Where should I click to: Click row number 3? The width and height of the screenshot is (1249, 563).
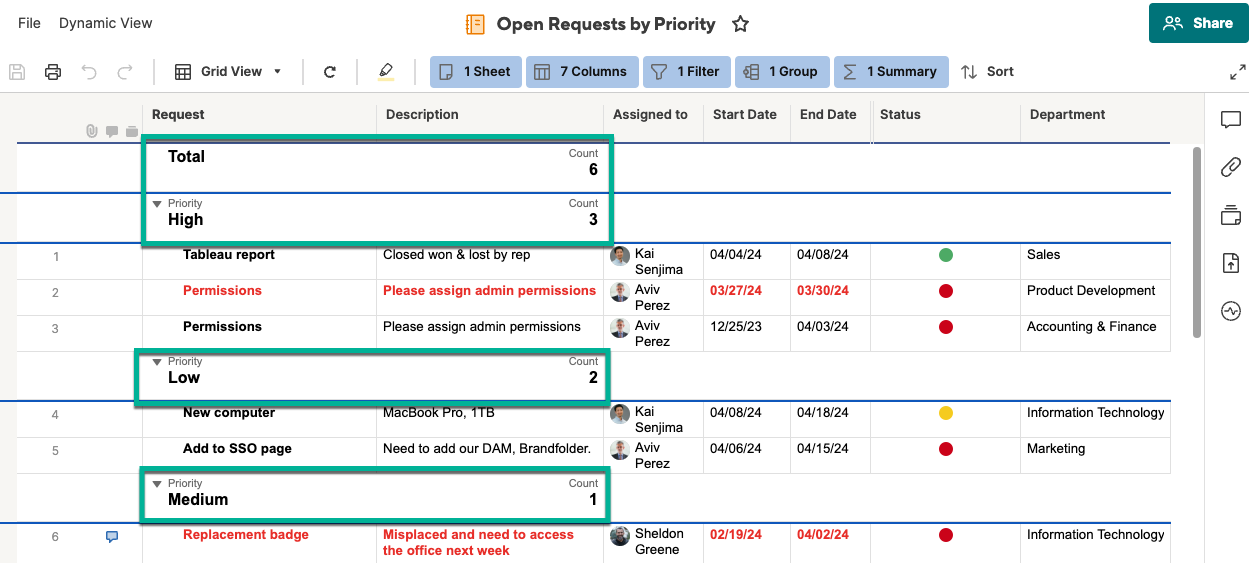coord(55,329)
